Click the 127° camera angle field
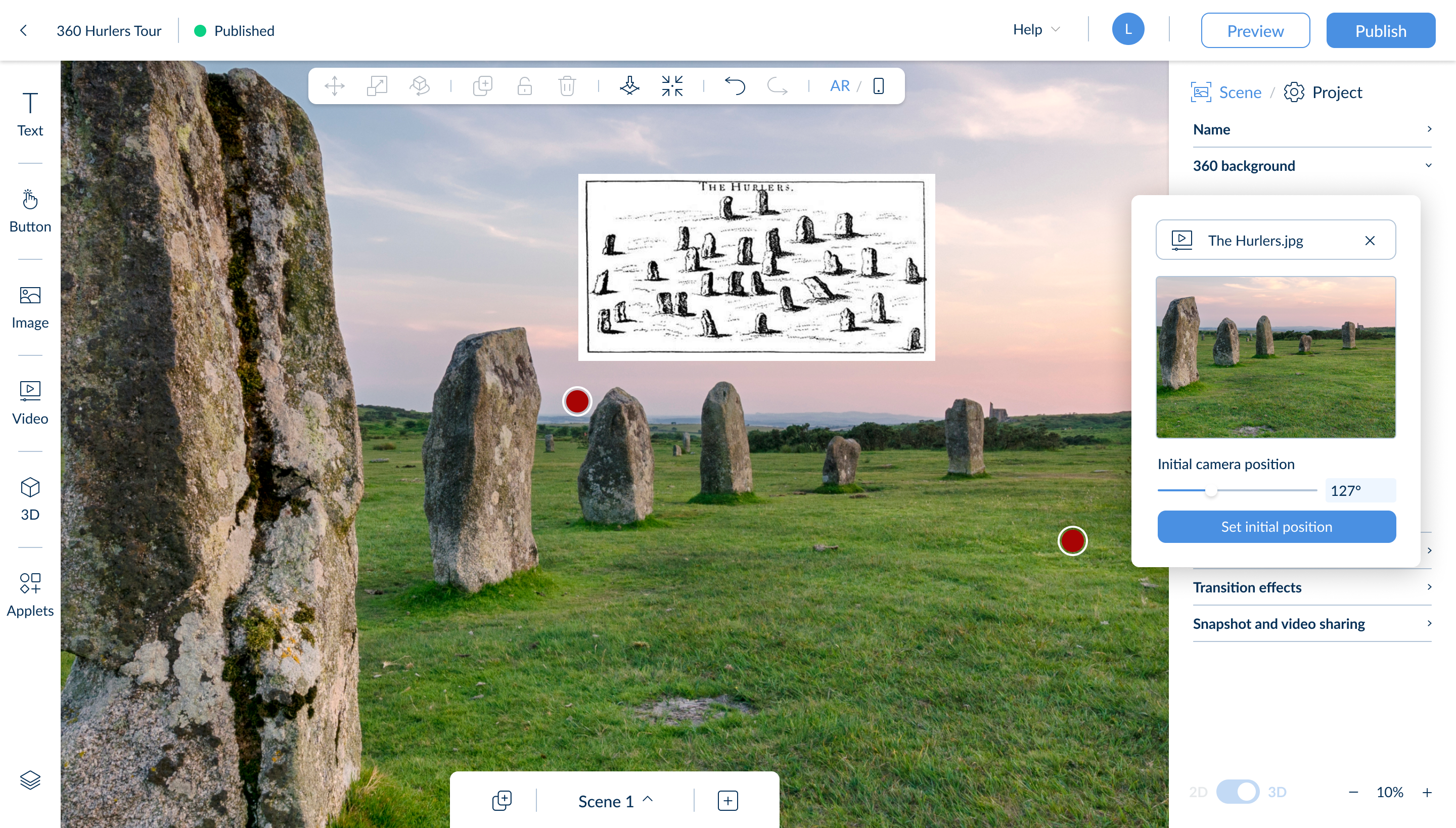The height and width of the screenshot is (828, 1456). pos(1360,490)
